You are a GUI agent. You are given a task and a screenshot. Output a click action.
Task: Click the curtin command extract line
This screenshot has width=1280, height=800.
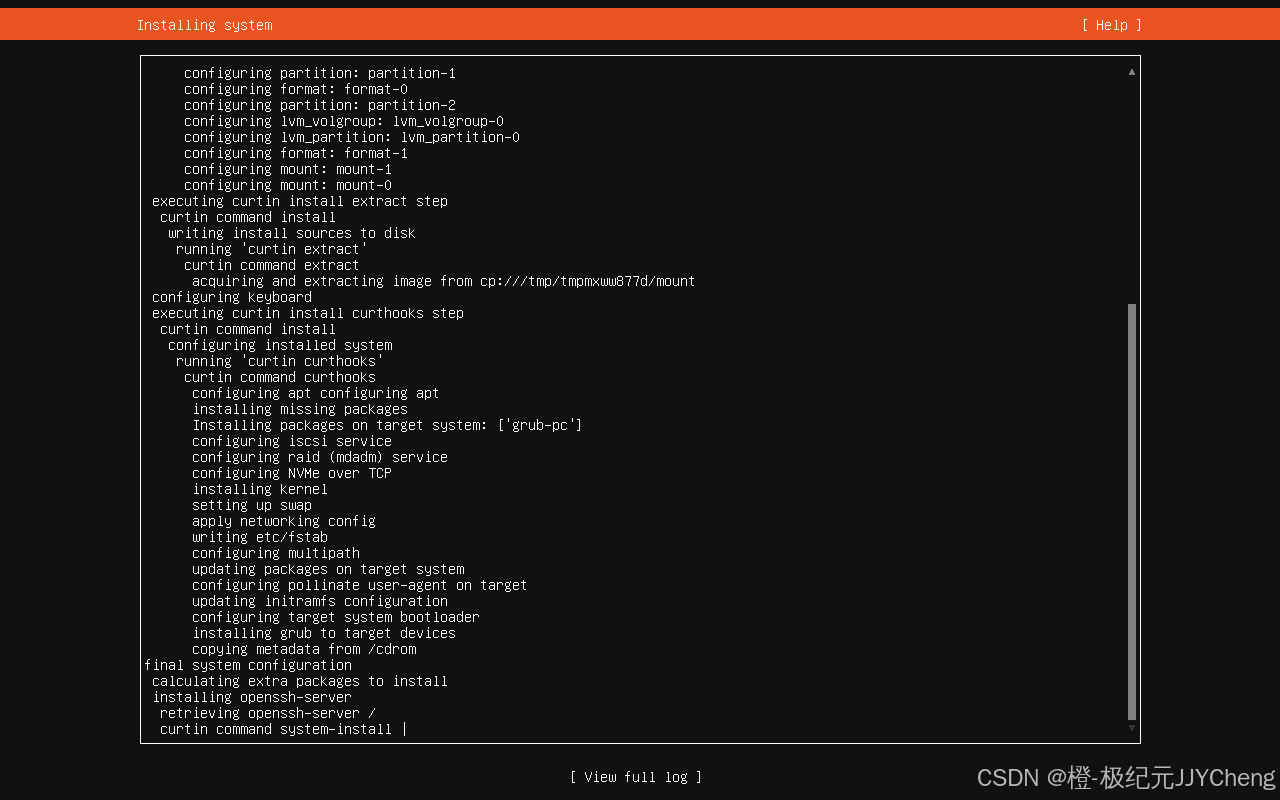click(272, 265)
